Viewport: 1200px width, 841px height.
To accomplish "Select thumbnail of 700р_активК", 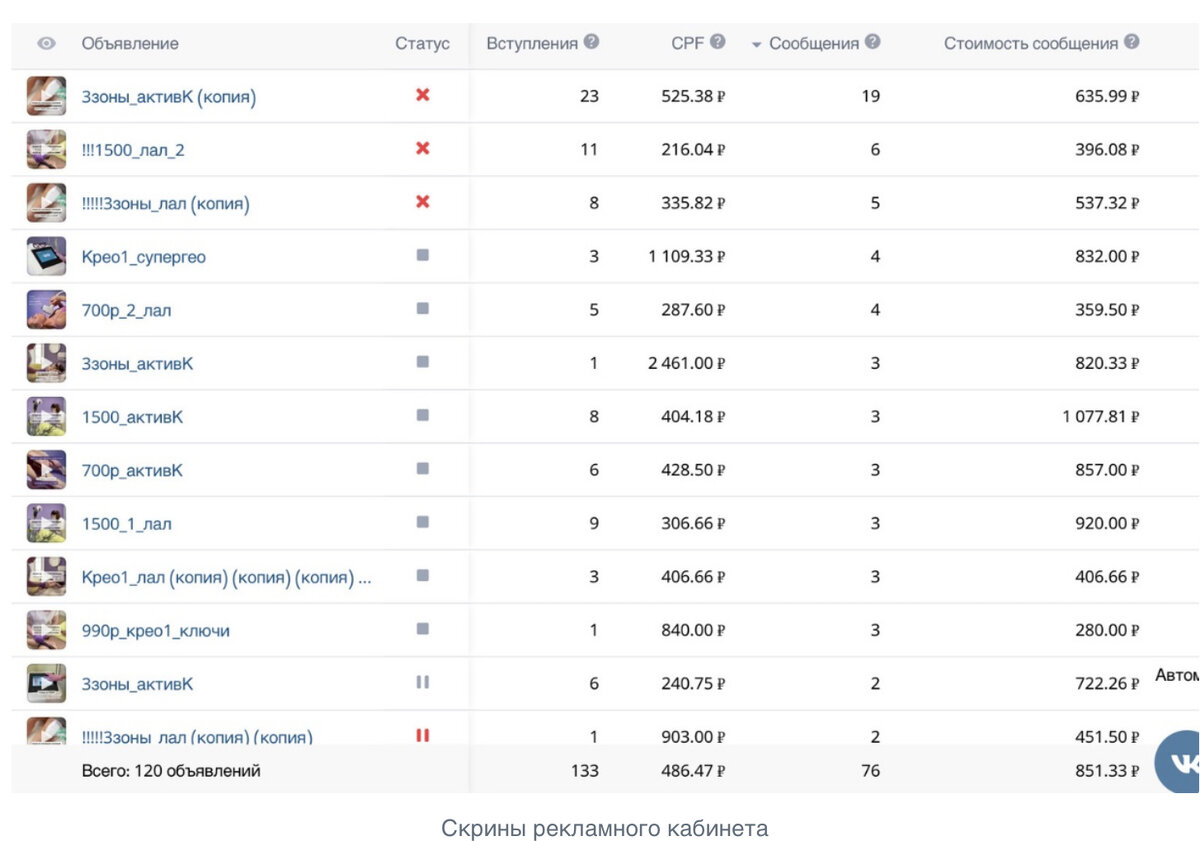I will (46, 470).
